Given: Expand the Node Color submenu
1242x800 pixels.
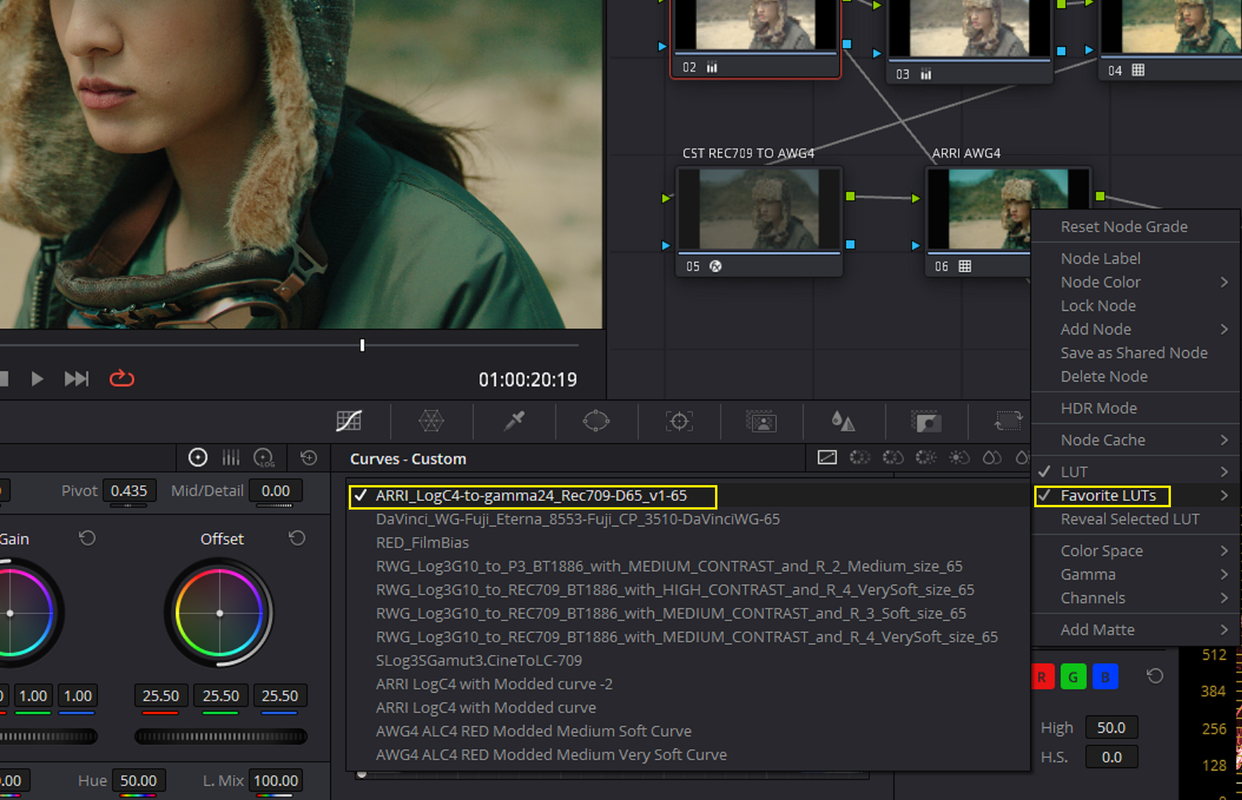Looking at the screenshot, I should pos(1136,282).
